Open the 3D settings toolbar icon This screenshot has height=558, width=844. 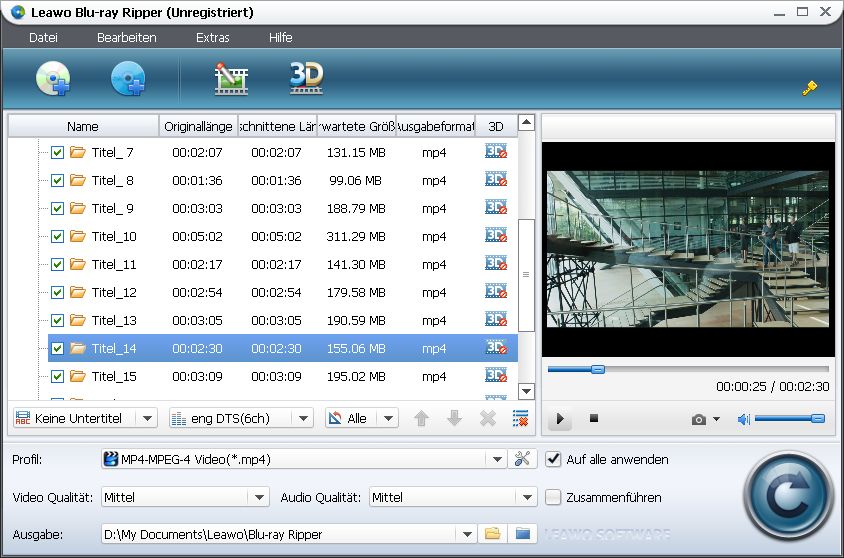(x=306, y=77)
